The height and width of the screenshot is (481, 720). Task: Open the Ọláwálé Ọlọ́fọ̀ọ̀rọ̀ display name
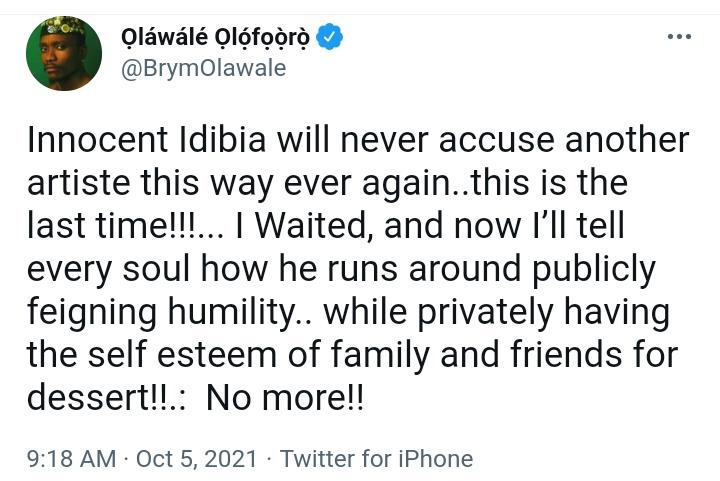click(x=215, y=38)
